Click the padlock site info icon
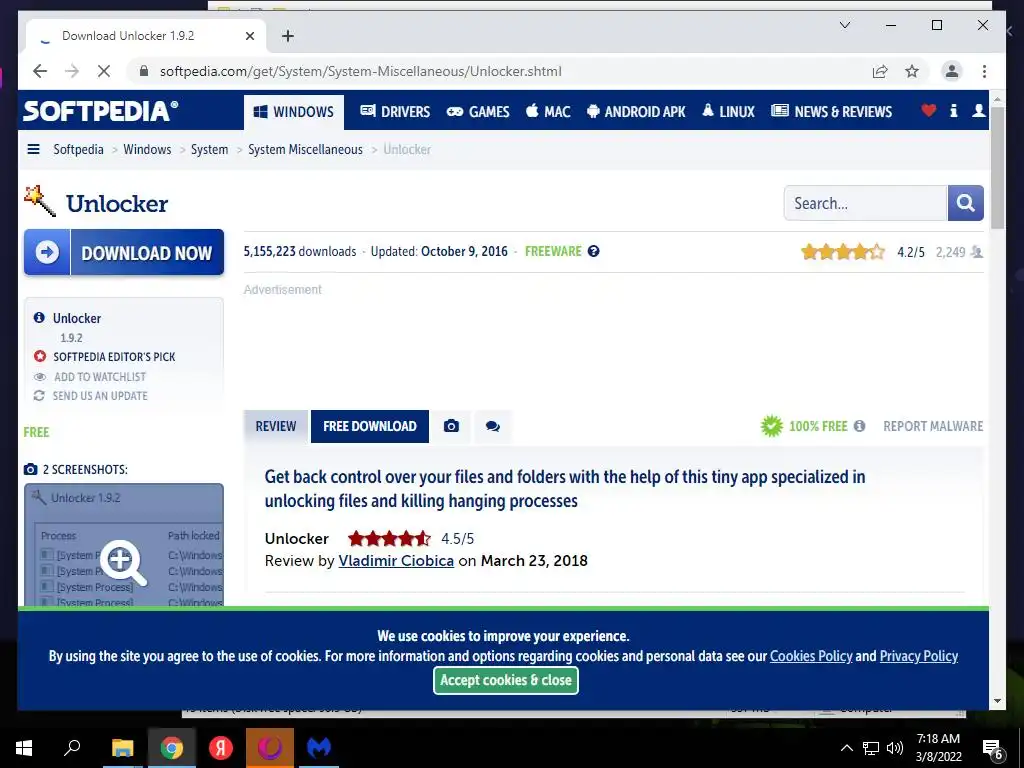 [144, 71]
